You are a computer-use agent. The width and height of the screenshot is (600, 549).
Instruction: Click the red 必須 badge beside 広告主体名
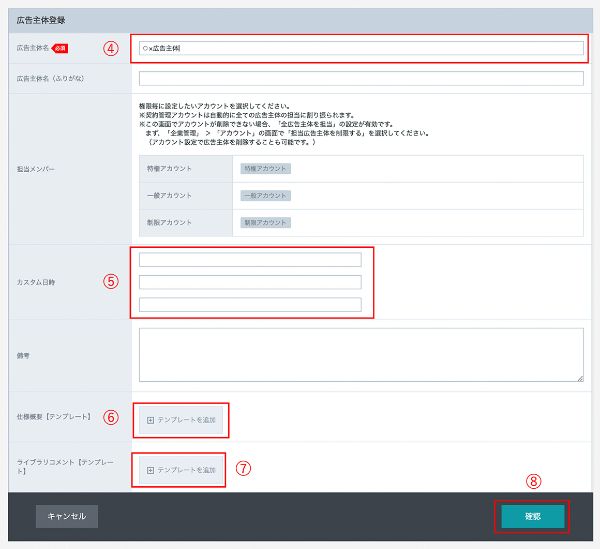60,47
